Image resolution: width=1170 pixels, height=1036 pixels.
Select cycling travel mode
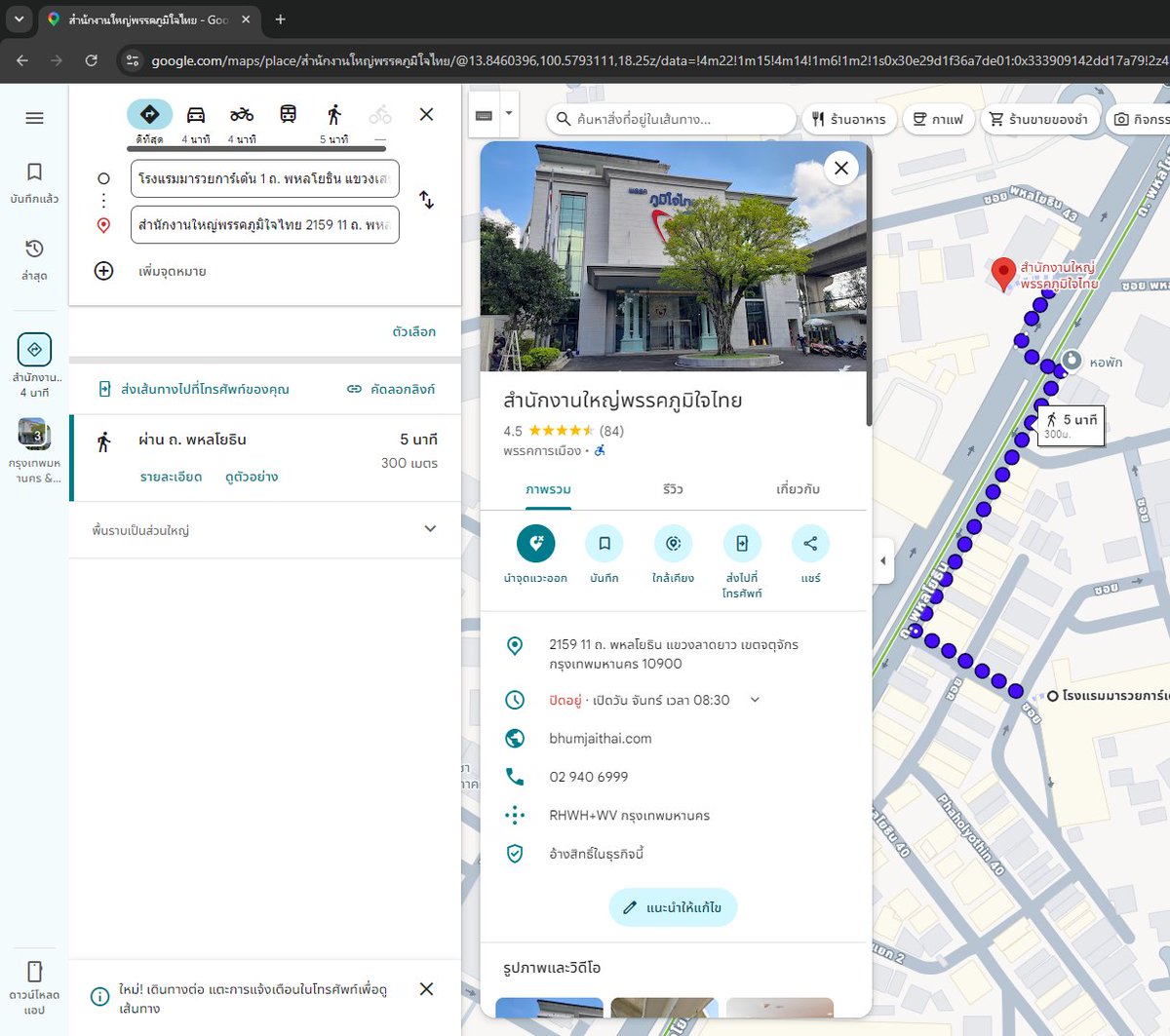click(x=380, y=122)
